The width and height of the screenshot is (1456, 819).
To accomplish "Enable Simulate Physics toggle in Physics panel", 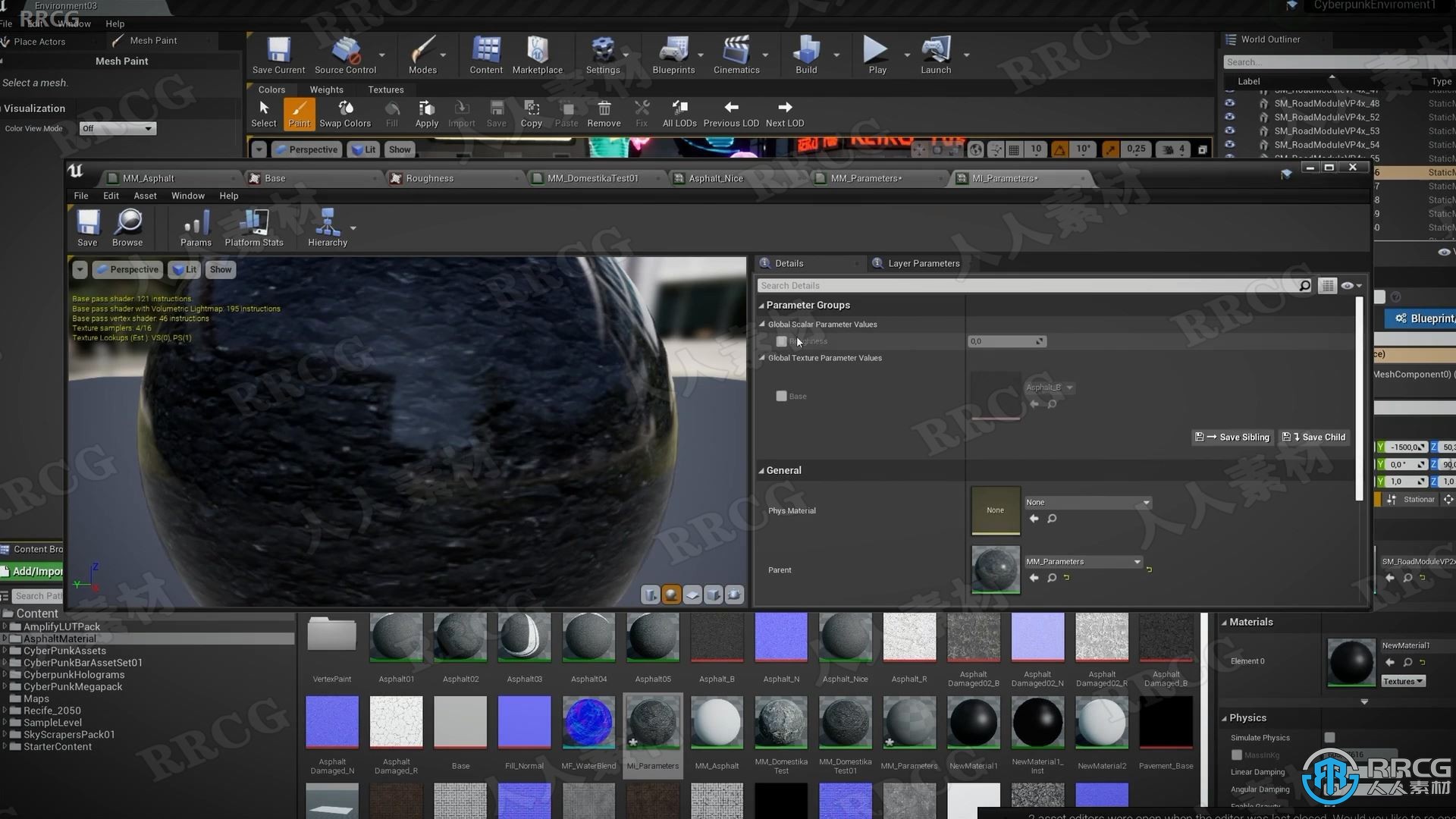I will pos(1329,737).
